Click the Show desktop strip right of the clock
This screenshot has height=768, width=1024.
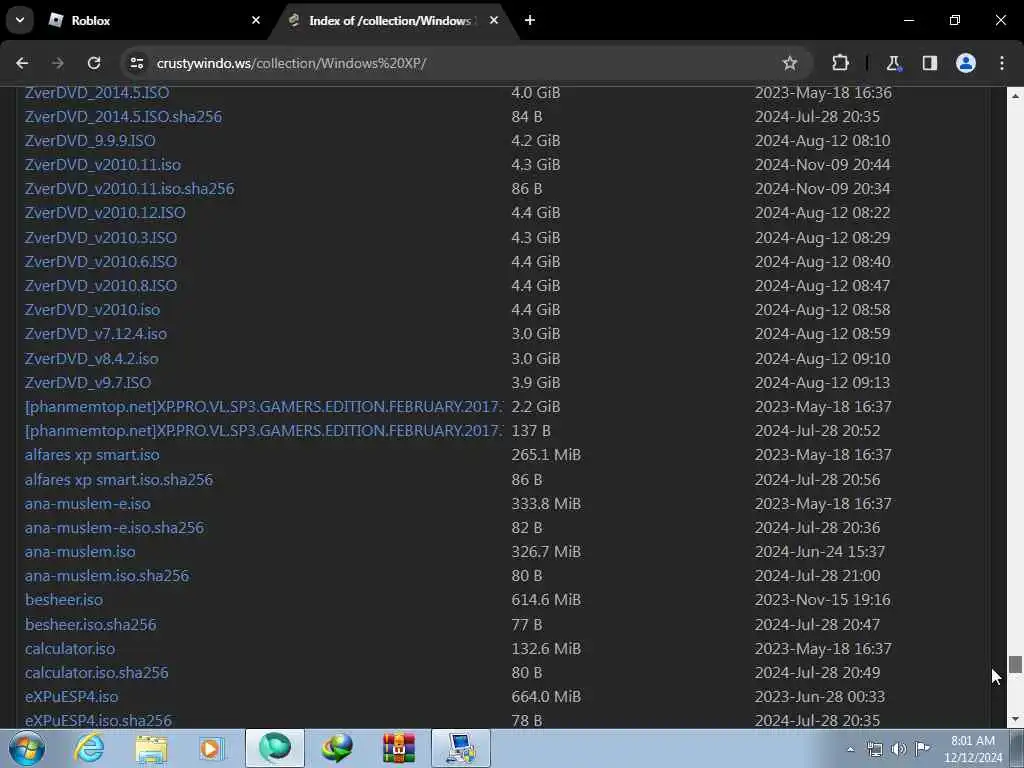pos(1017,748)
